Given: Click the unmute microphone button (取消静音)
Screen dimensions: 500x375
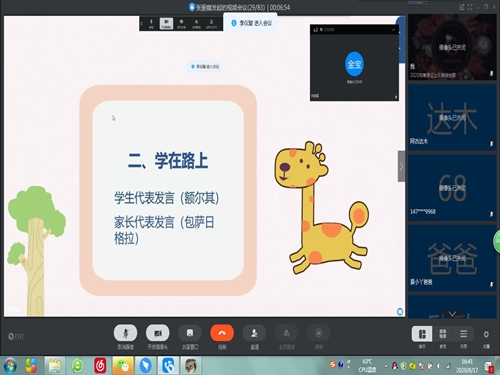Looking at the screenshot, I should [125, 333].
